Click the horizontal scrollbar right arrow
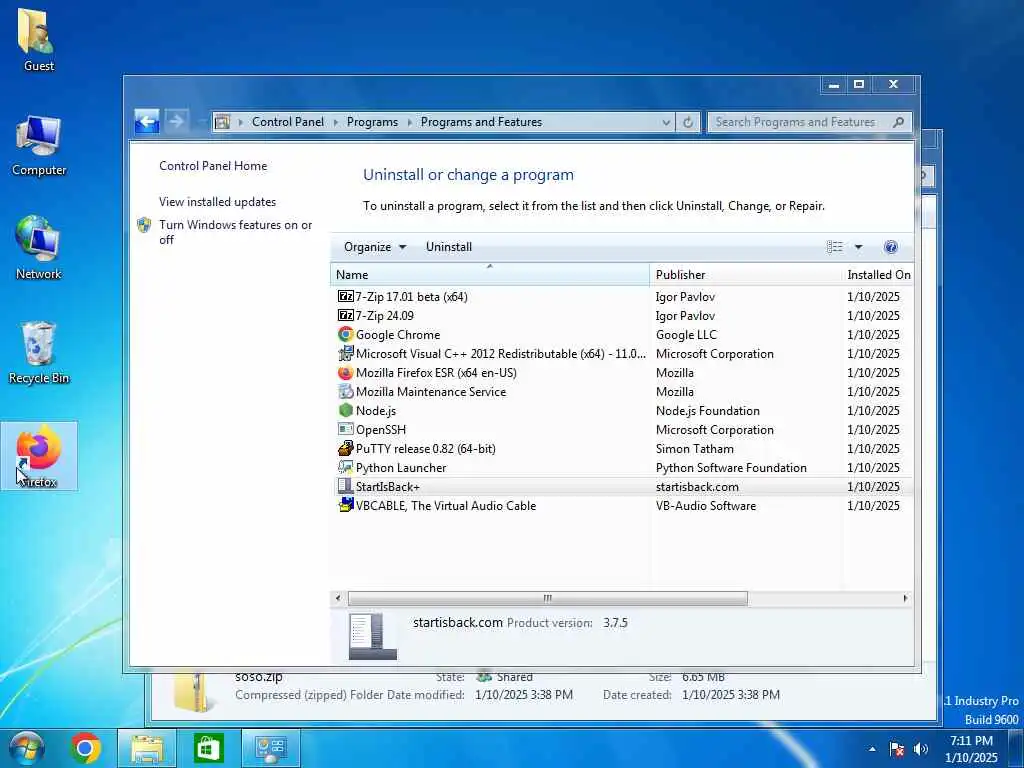The image size is (1024, 768). point(905,598)
